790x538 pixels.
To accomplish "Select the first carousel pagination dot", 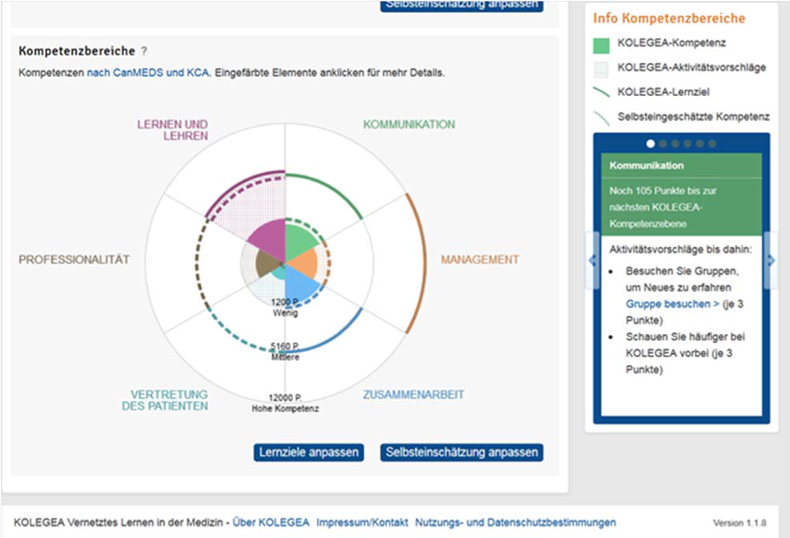I will point(651,143).
